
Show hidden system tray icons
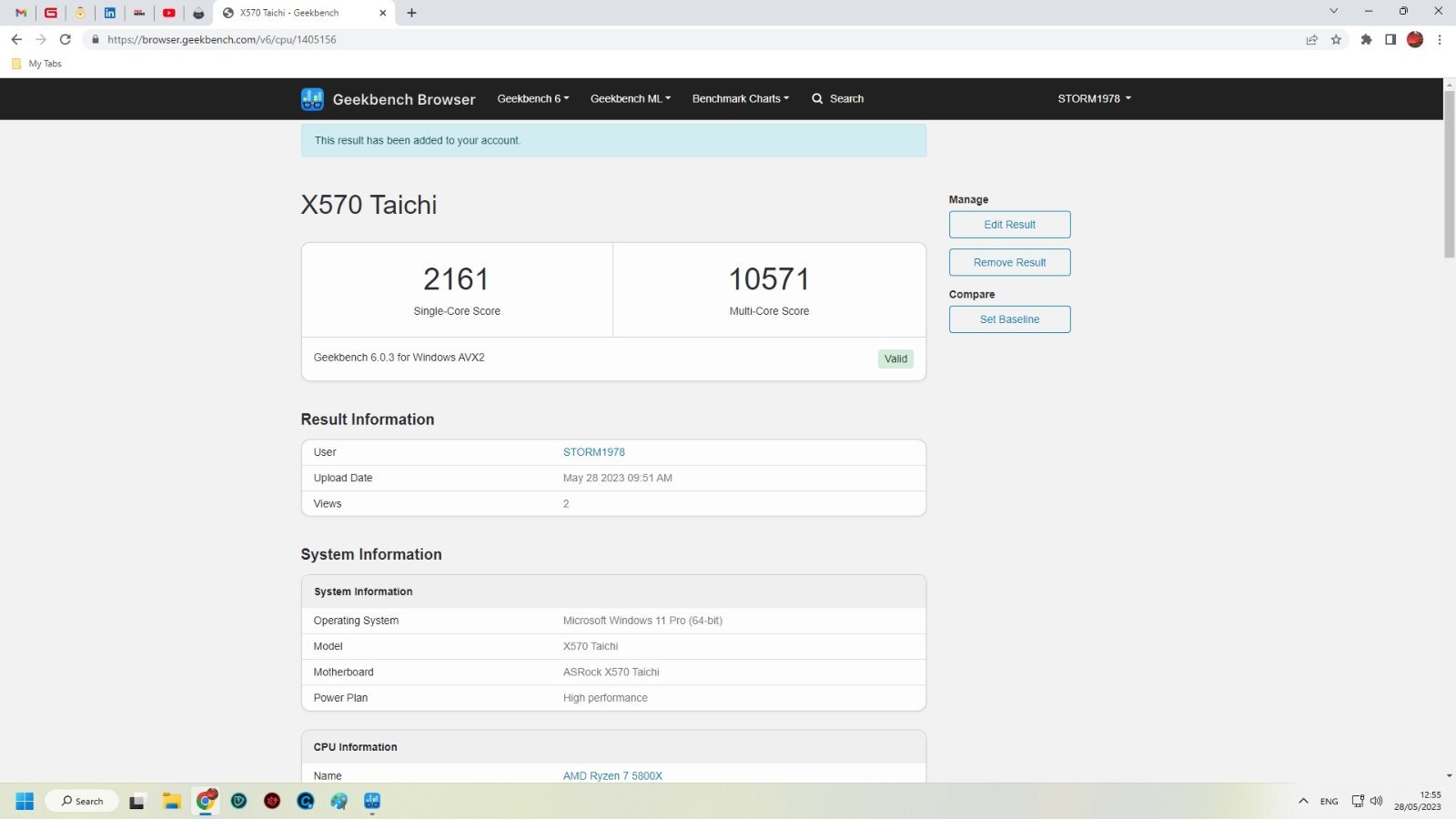pyautogui.click(x=1303, y=801)
